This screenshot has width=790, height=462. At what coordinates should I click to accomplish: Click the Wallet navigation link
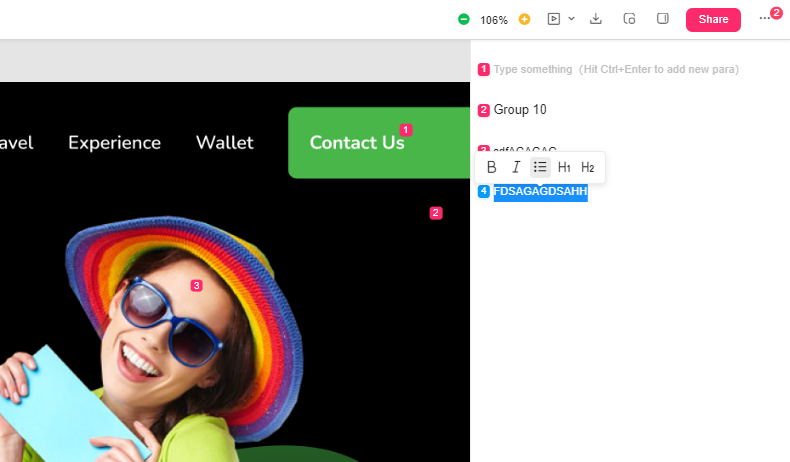225,143
